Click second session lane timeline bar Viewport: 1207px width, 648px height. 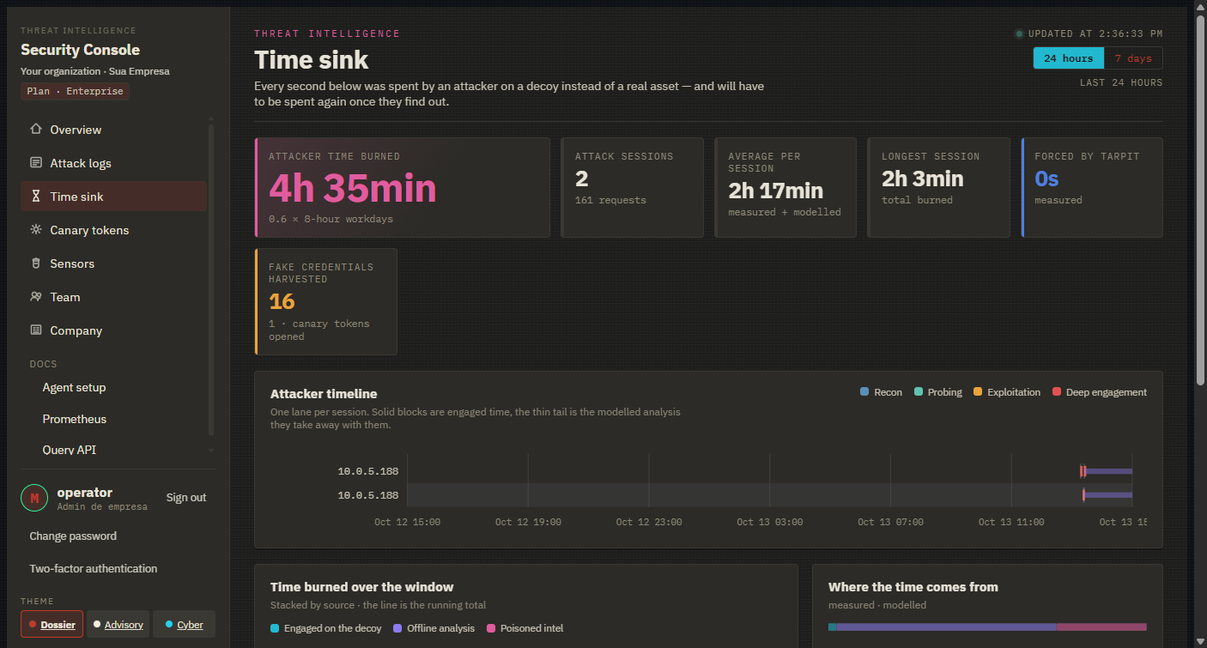tap(1107, 495)
